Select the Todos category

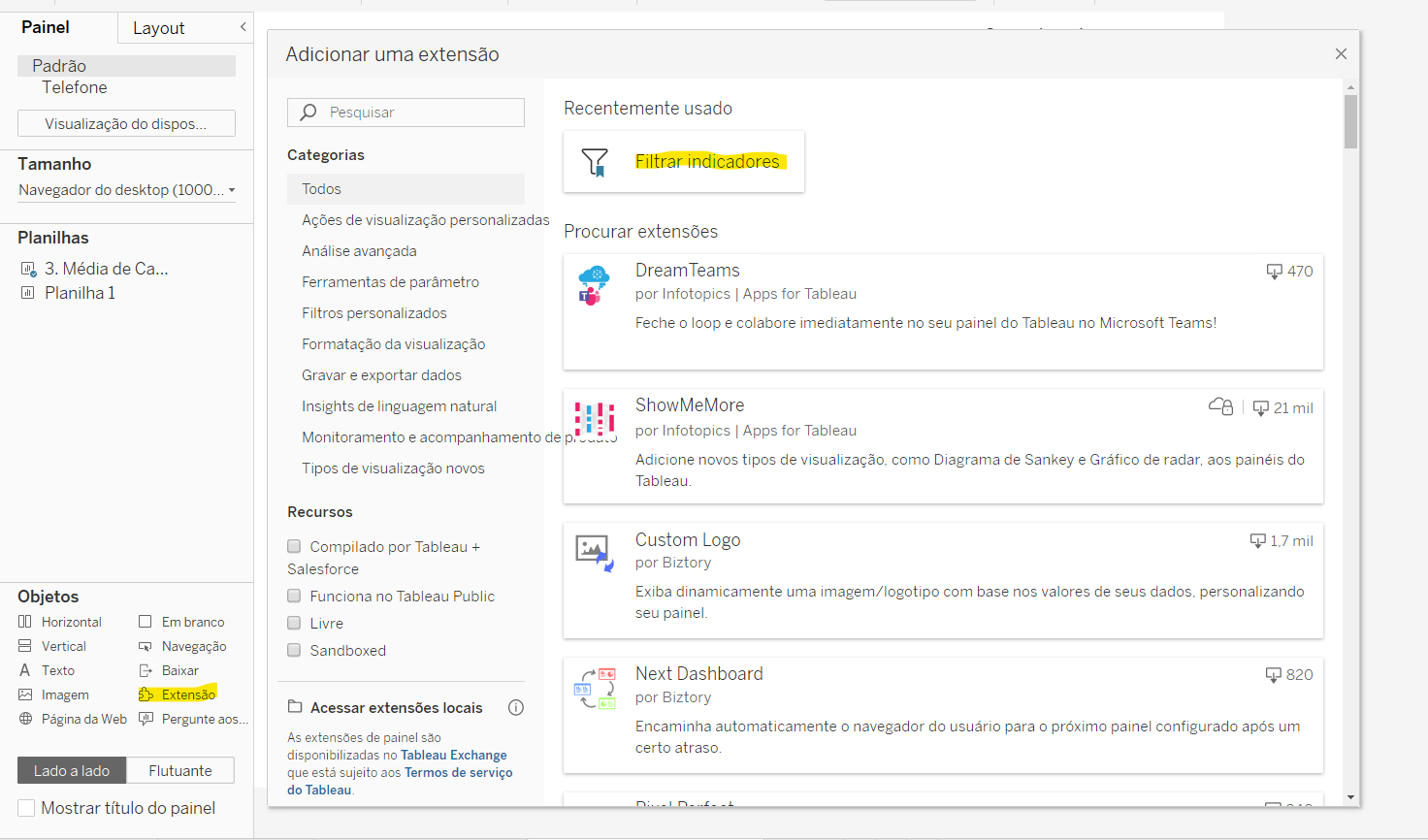(406, 189)
